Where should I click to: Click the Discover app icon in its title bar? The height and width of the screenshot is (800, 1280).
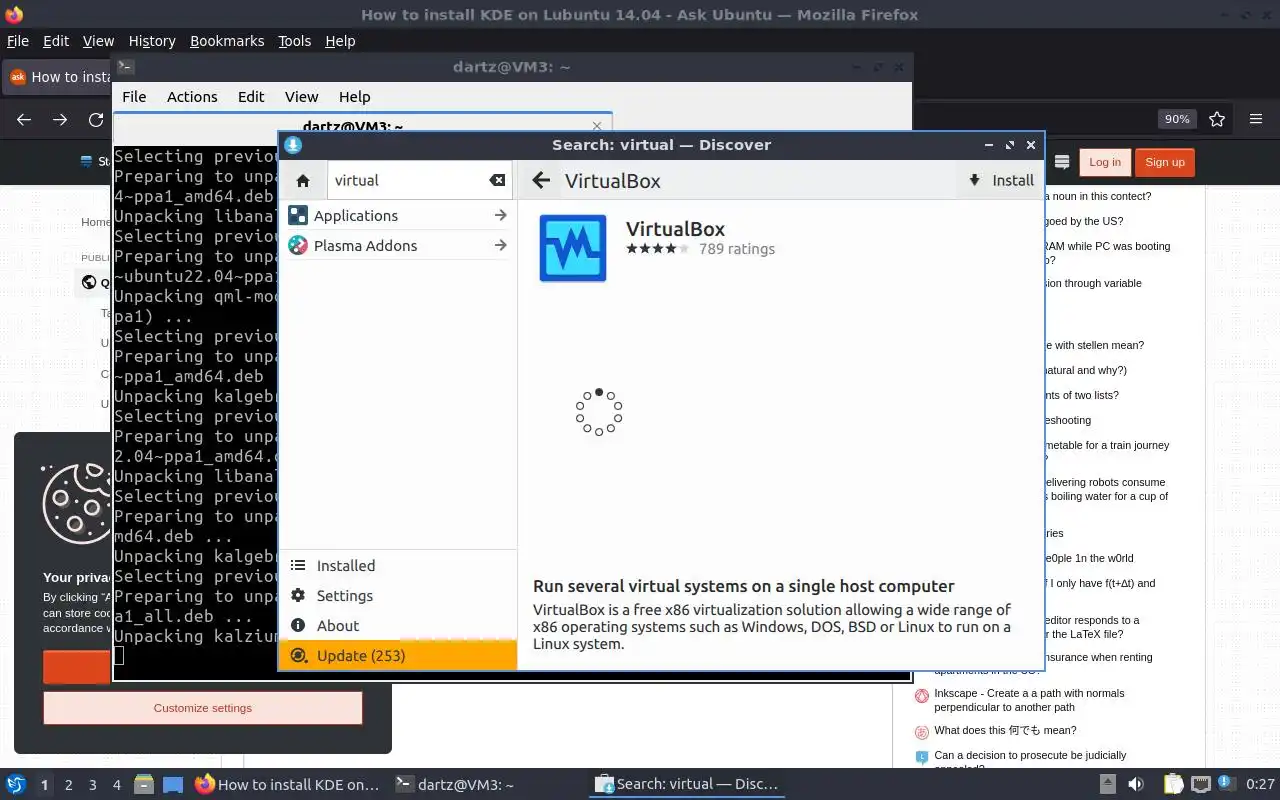[292, 145]
